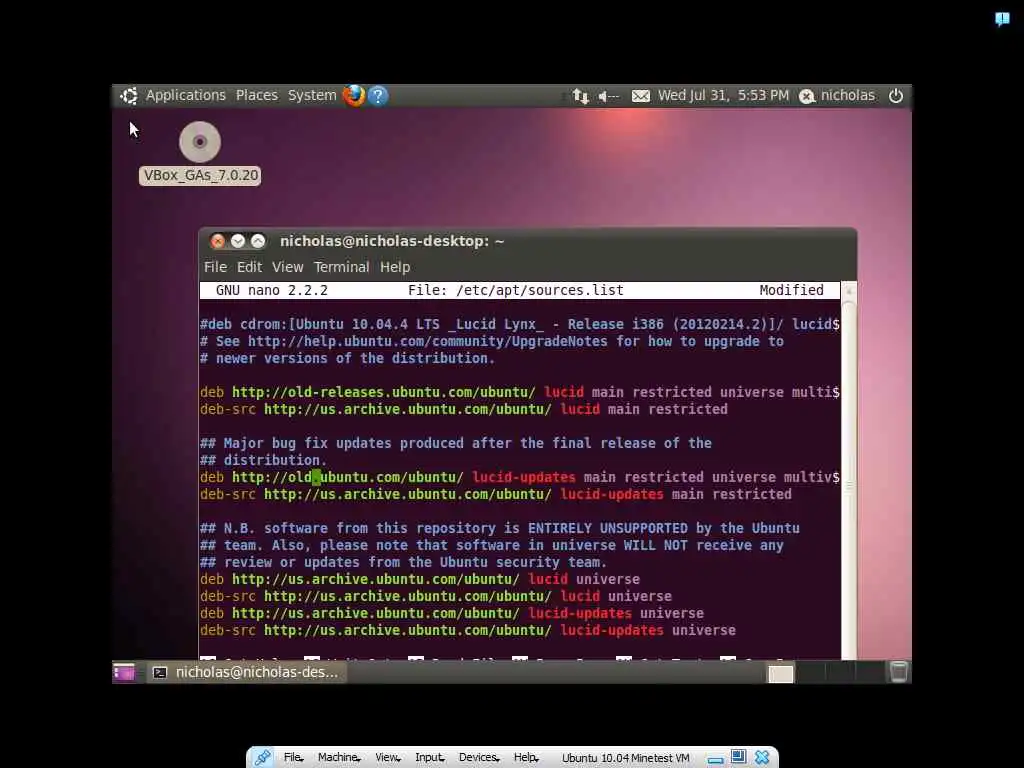Open the terminal File menu

tap(216, 267)
